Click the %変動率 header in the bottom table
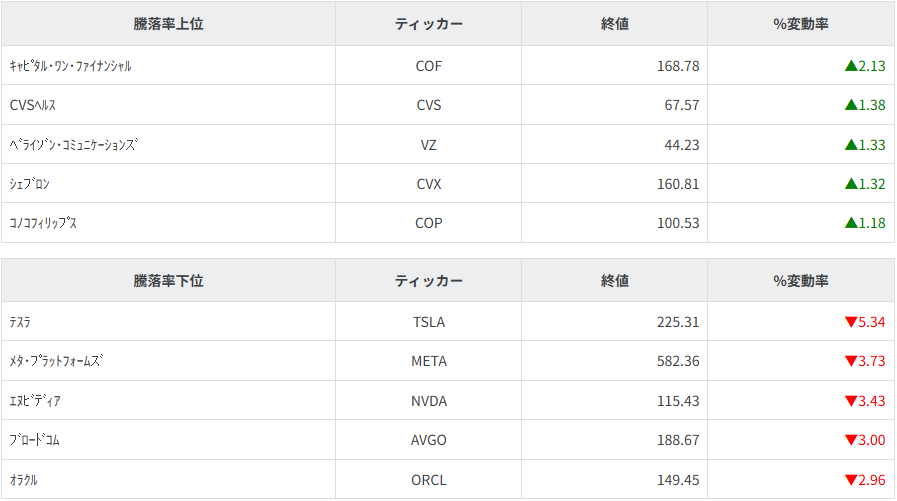The image size is (897, 501). (800, 281)
